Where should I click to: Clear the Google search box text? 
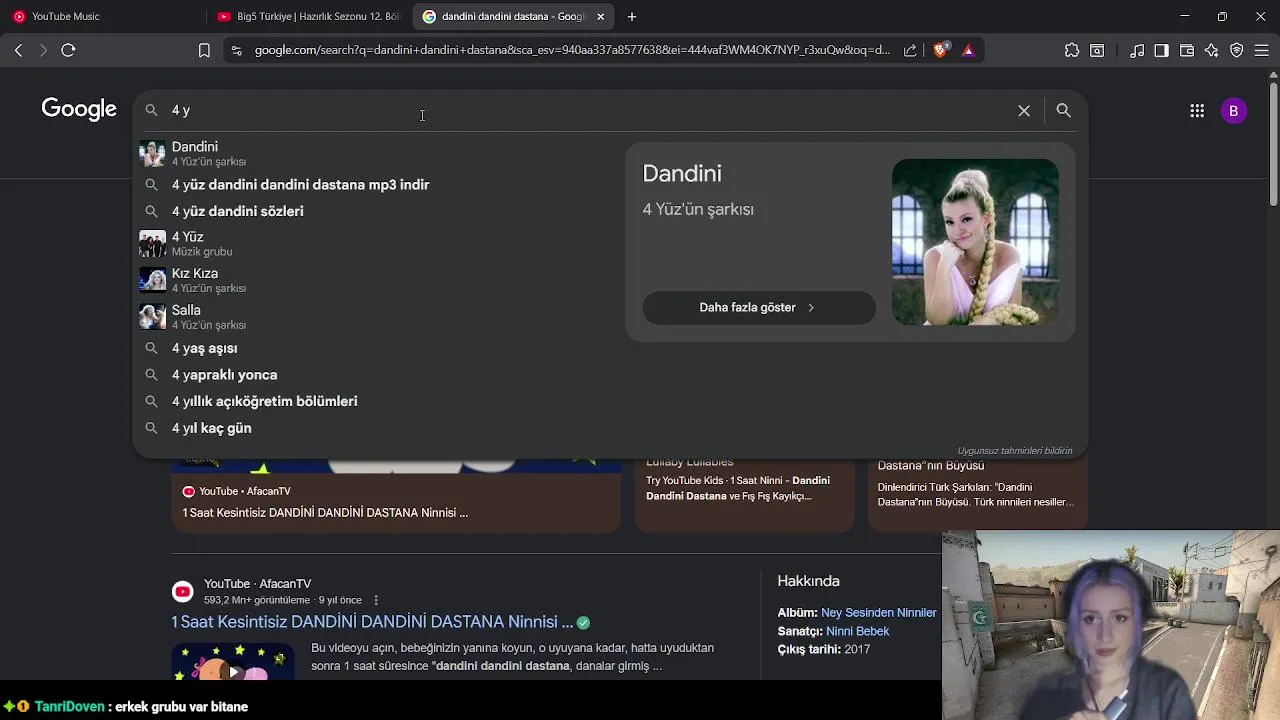coord(1024,111)
